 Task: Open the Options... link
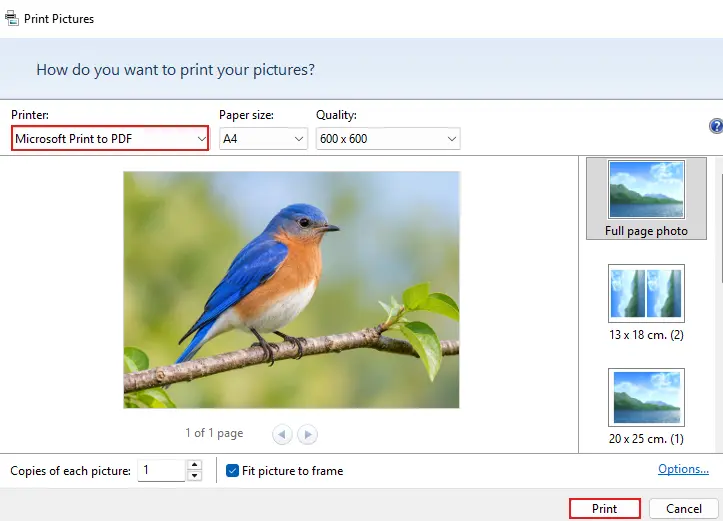tap(683, 469)
